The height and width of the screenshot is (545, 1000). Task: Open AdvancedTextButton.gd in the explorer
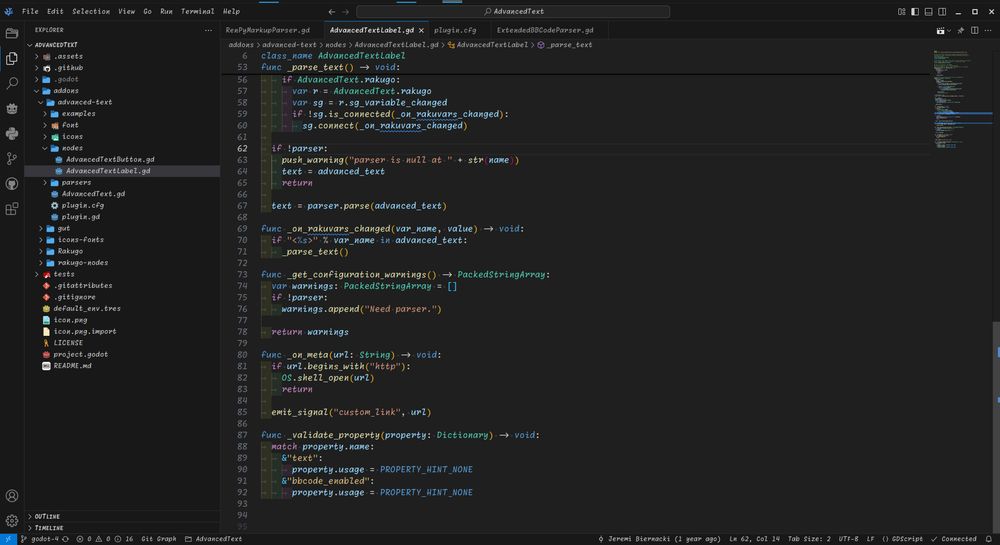click(x=121, y=159)
